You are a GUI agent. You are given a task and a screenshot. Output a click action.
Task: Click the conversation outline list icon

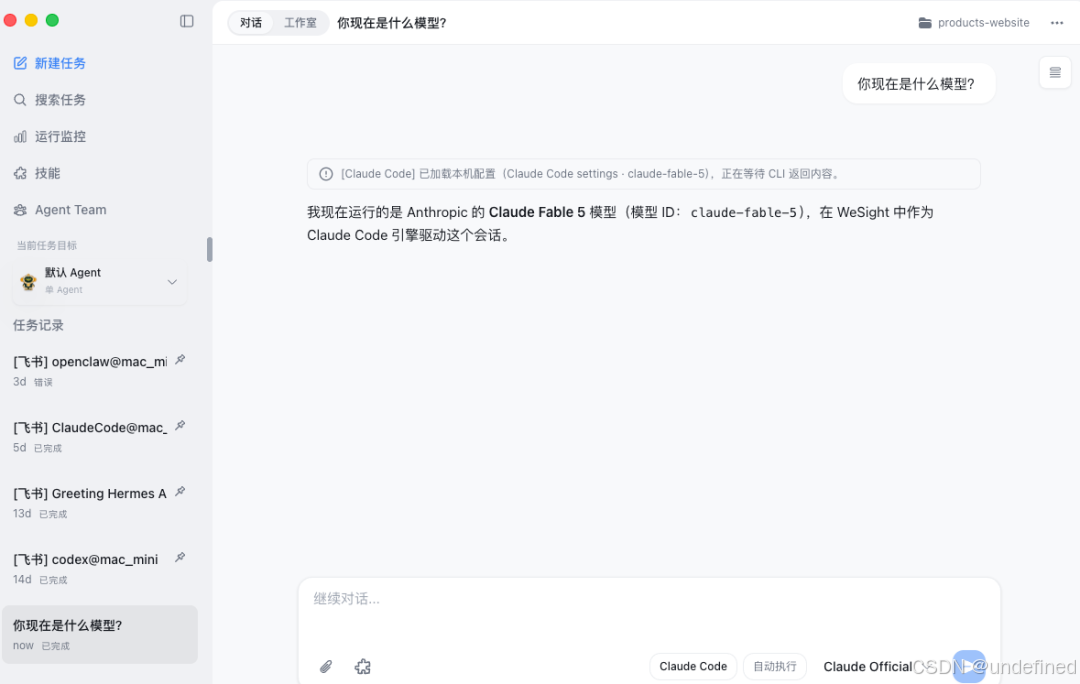pyautogui.click(x=1055, y=72)
